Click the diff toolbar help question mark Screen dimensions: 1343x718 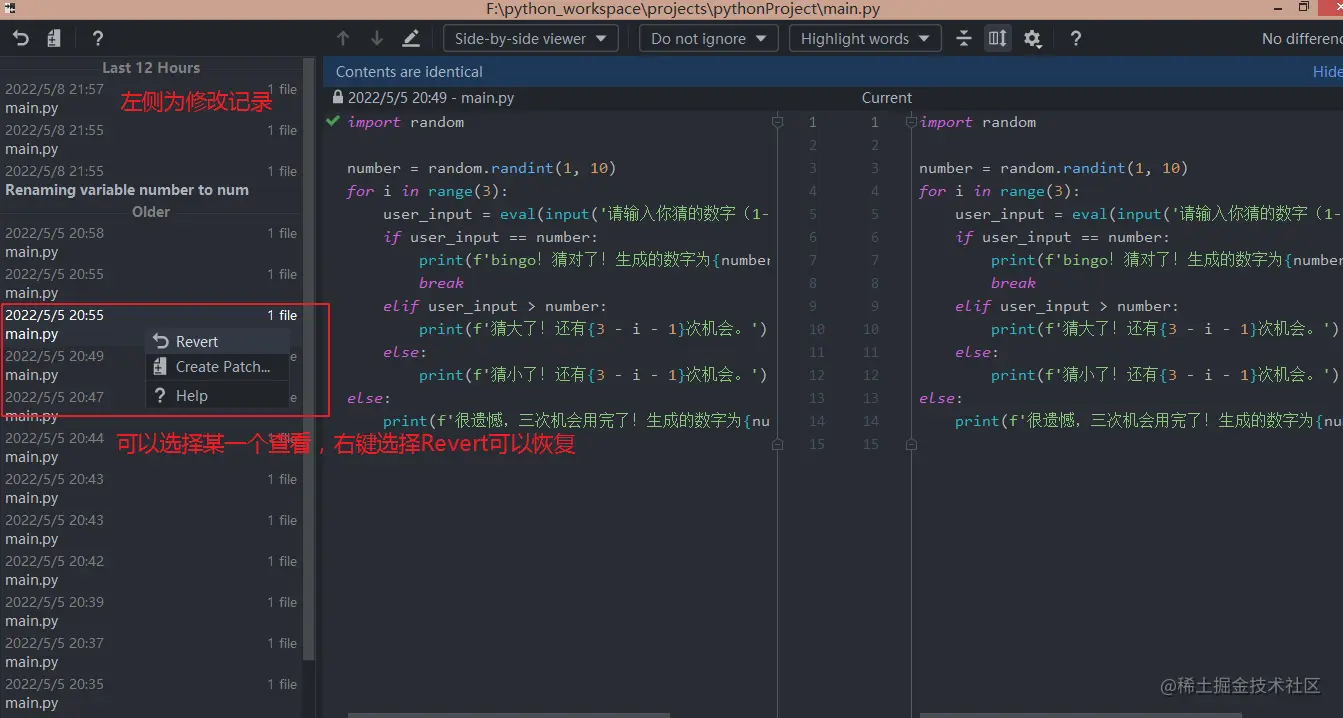(1075, 38)
